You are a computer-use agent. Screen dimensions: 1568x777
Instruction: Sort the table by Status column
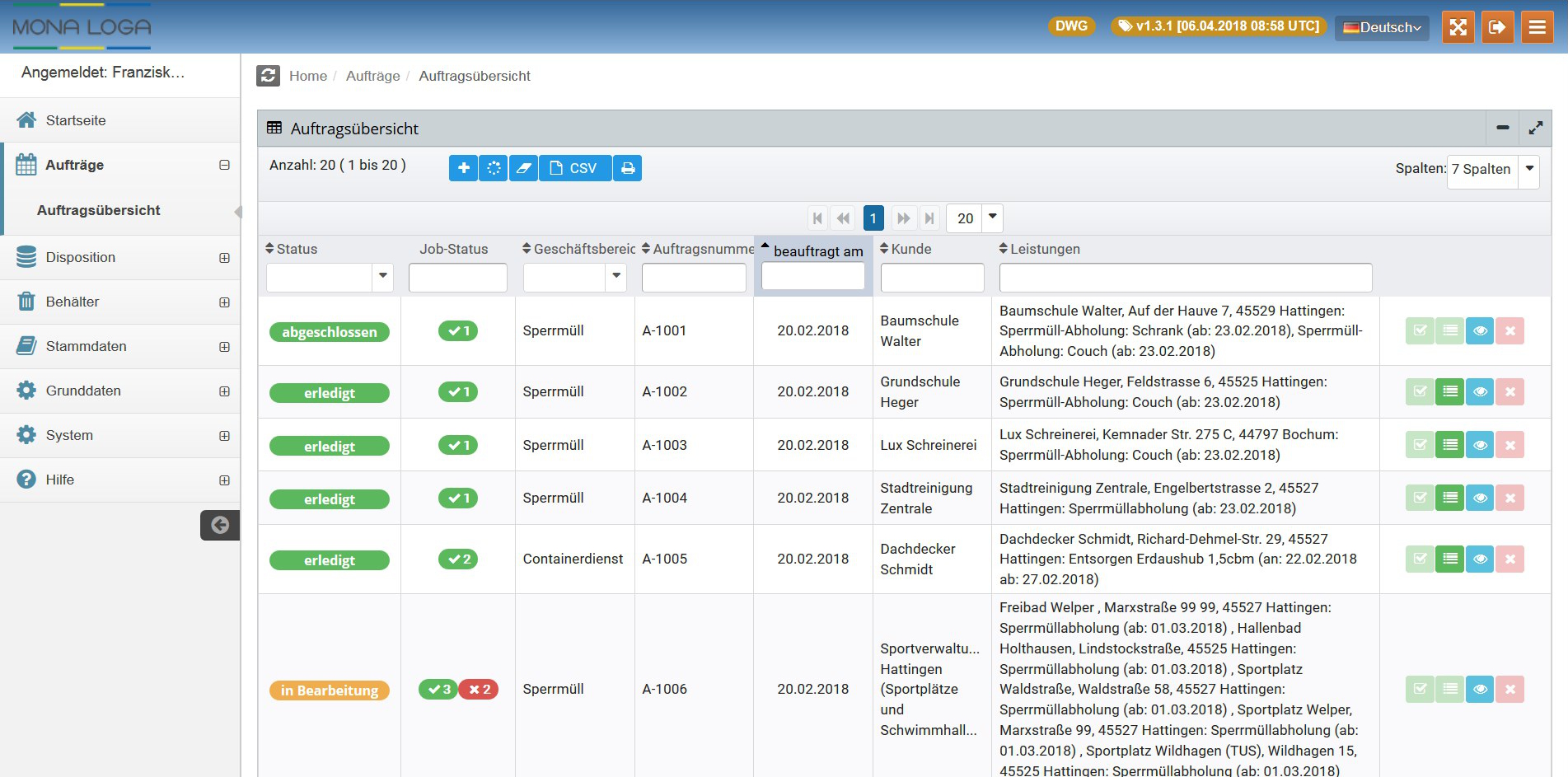pyautogui.click(x=291, y=249)
